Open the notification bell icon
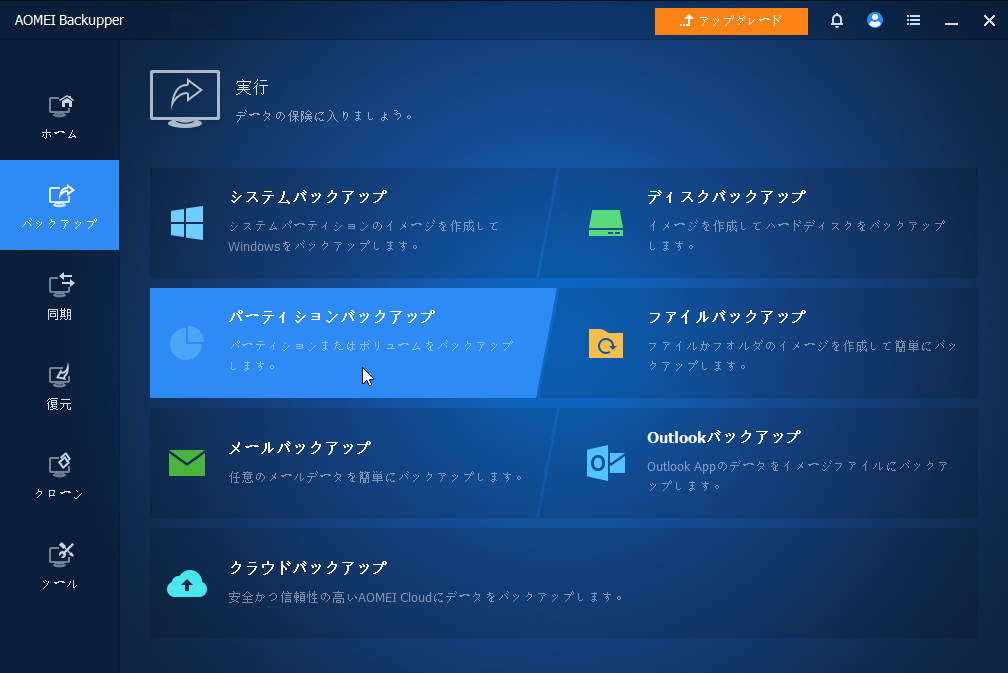This screenshot has height=673, width=1008. 836,20
